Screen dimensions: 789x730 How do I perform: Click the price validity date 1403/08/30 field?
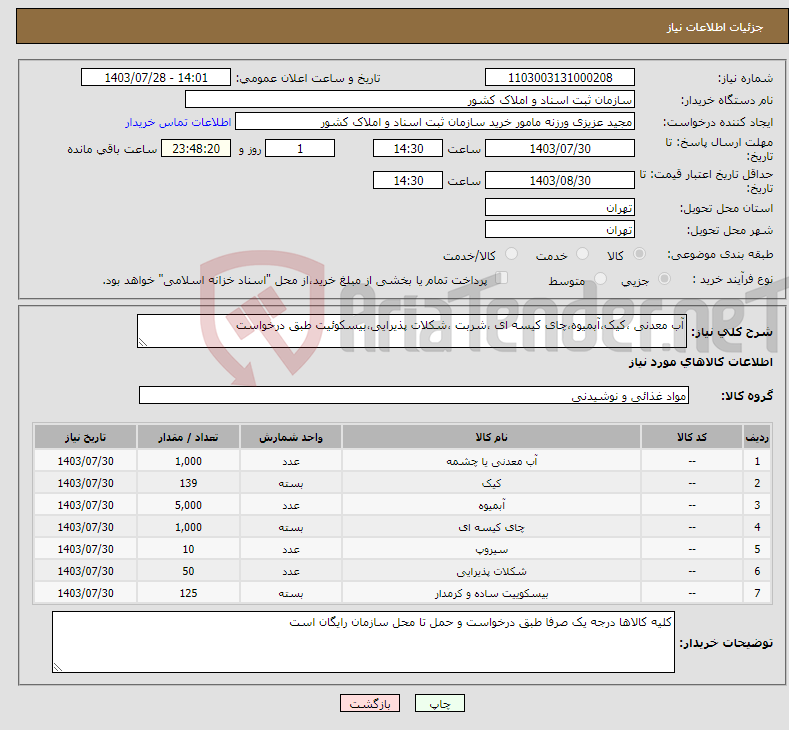click(x=560, y=180)
